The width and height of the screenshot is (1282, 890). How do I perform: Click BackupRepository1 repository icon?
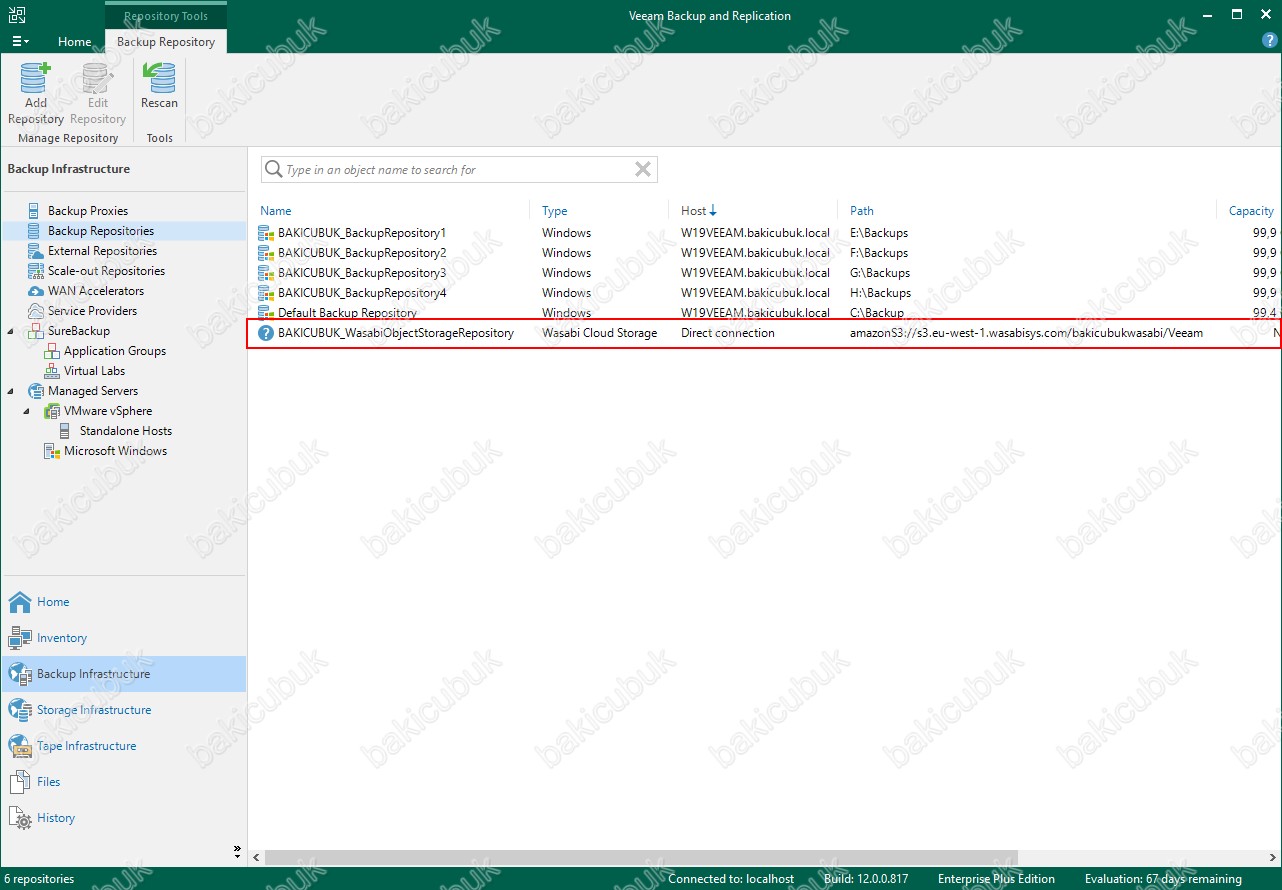click(266, 233)
